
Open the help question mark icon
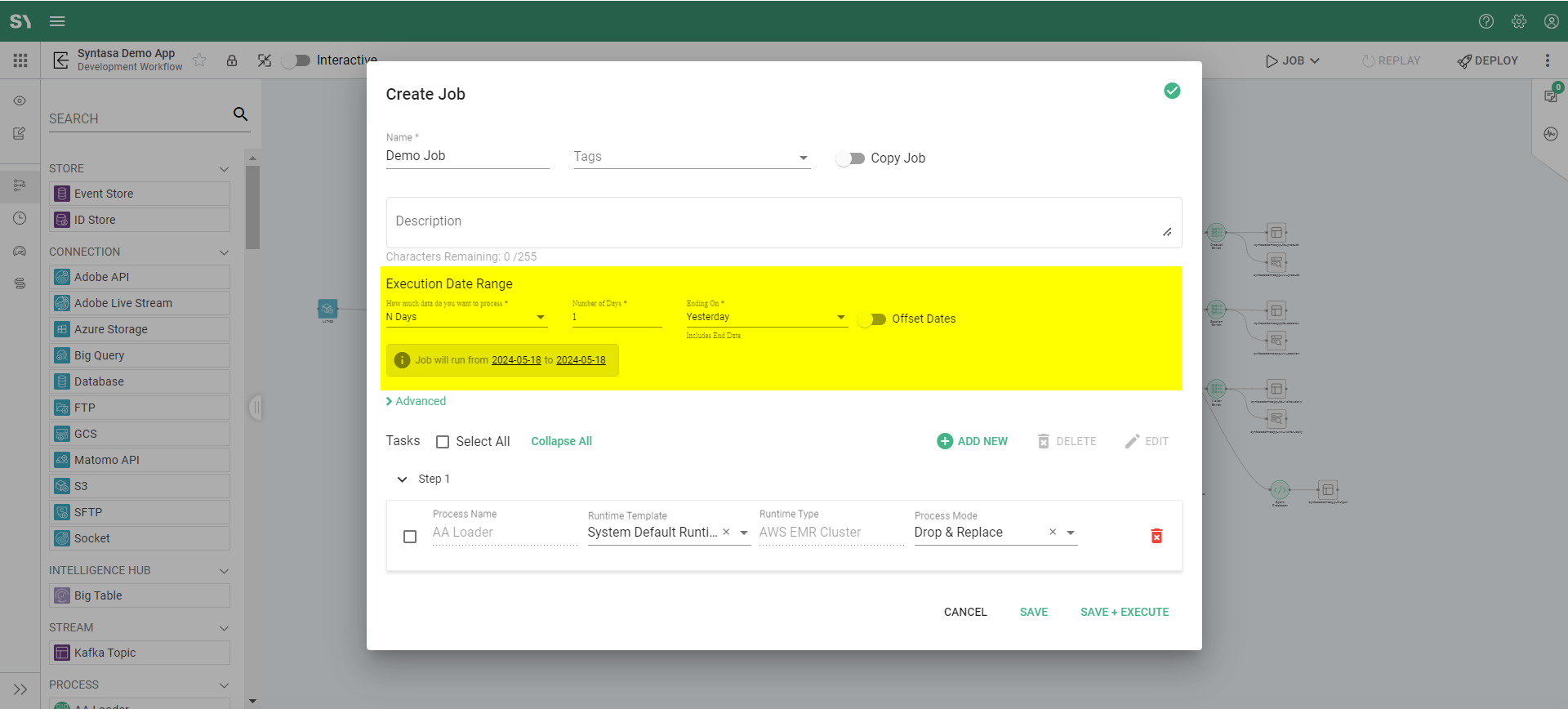(x=1486, y=21)
